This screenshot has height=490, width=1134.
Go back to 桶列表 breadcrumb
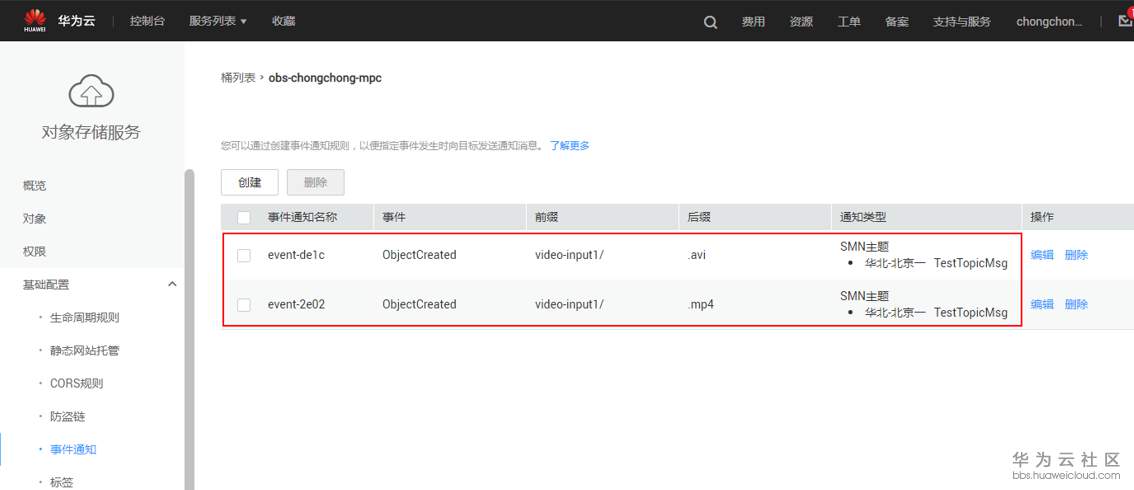click(x=237, y=78)
